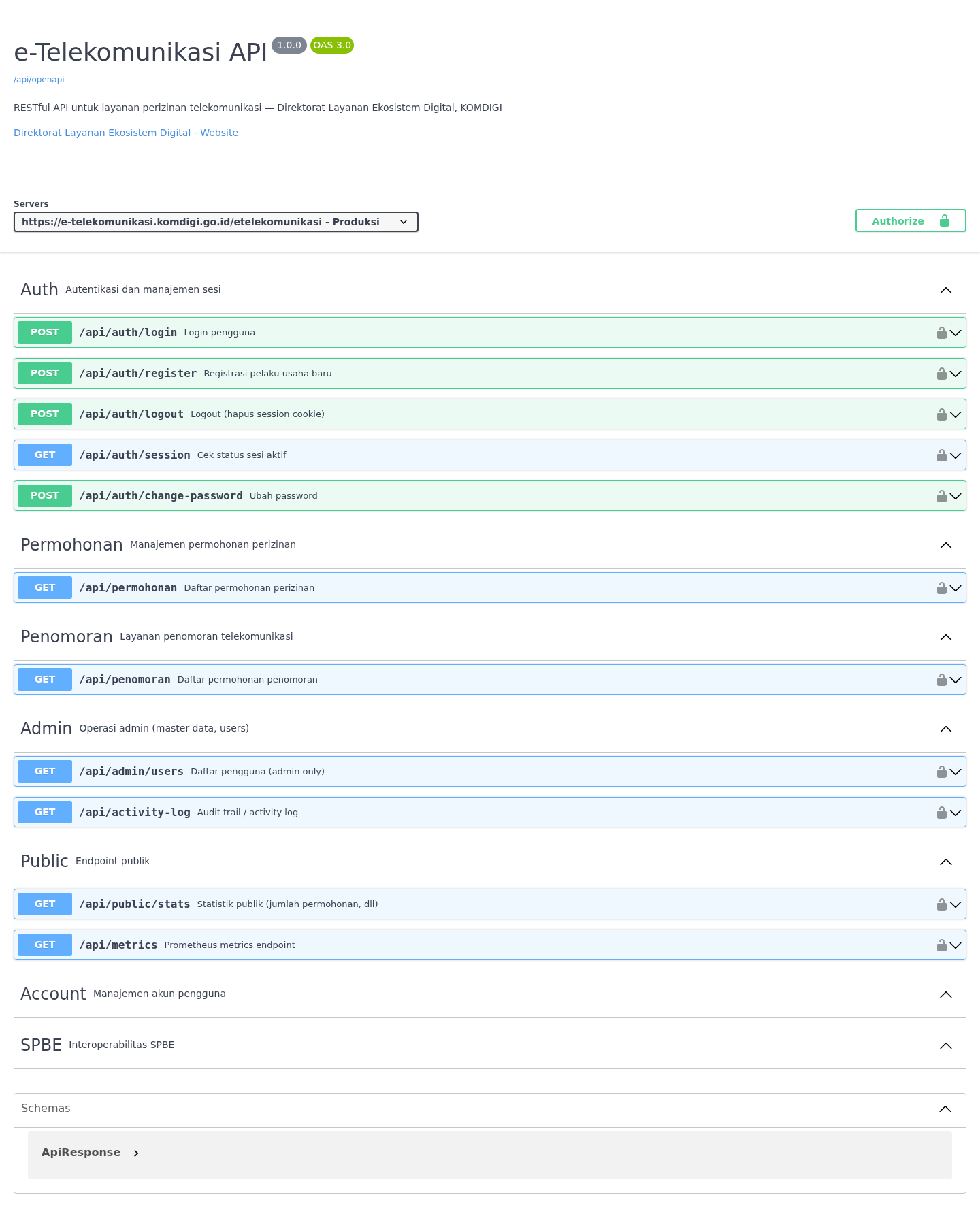This screenshot has height=1214, width=980.
Task: Click lock icon on /api/permohonan endpoint
Action: point(941,588)
